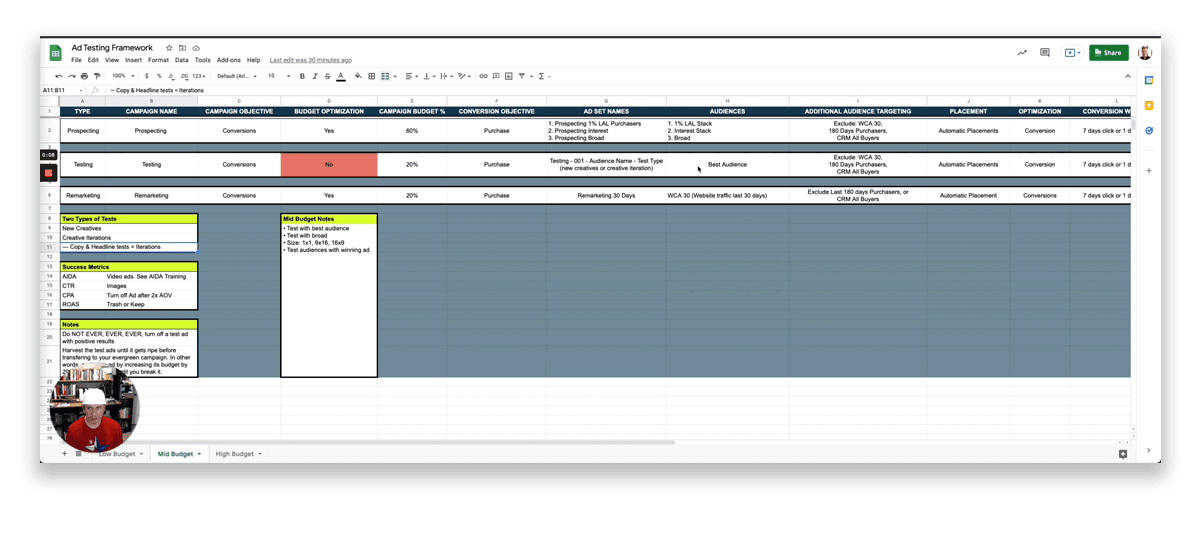The height and width of the screenshot is (534, 1200).
Task: Click the undo arrow in toolbar
Action: coord(59,76)
